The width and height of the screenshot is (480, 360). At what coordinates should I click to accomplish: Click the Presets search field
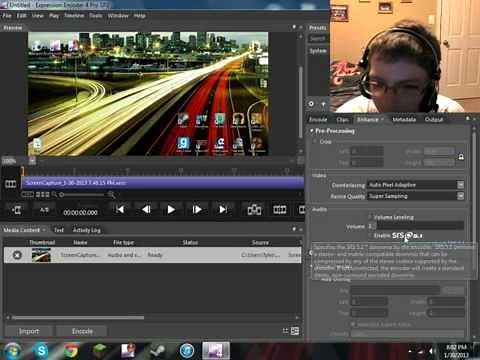click(x=318, y=39)
